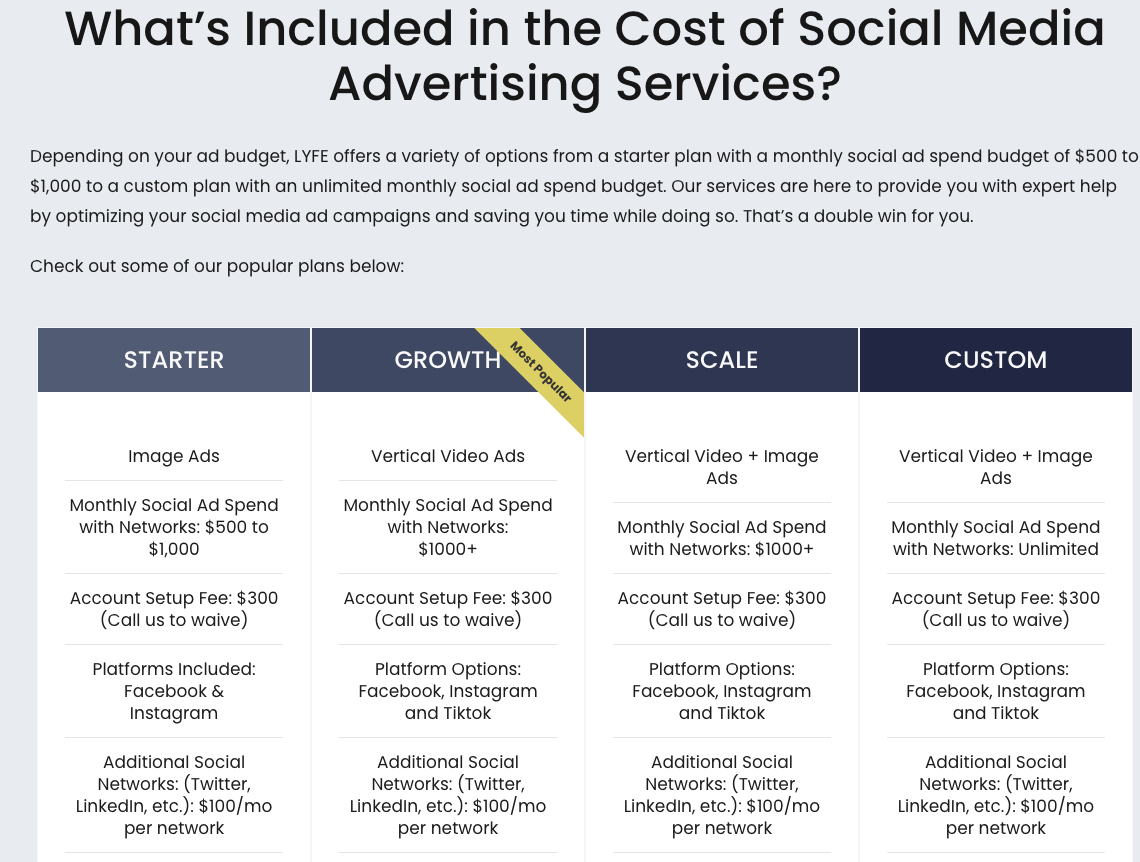Screen dimensions: 1140x862
Task: Click Custom's Account Setup Fee $300 text
Action: click(995, 609)
